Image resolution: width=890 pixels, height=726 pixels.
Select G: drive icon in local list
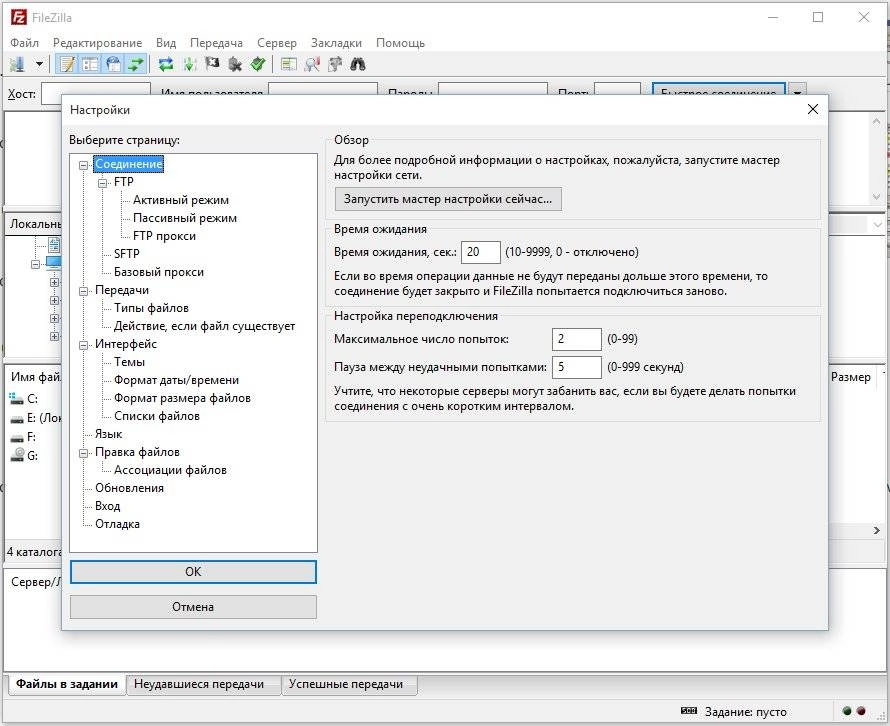click(18, 455)
